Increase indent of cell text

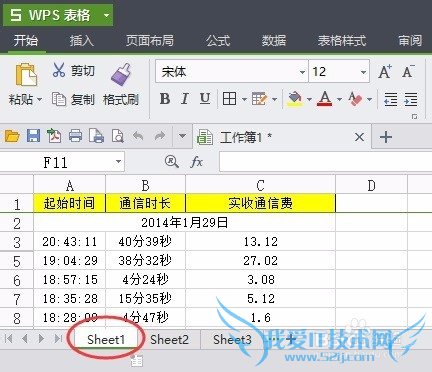tap(411, 99)
